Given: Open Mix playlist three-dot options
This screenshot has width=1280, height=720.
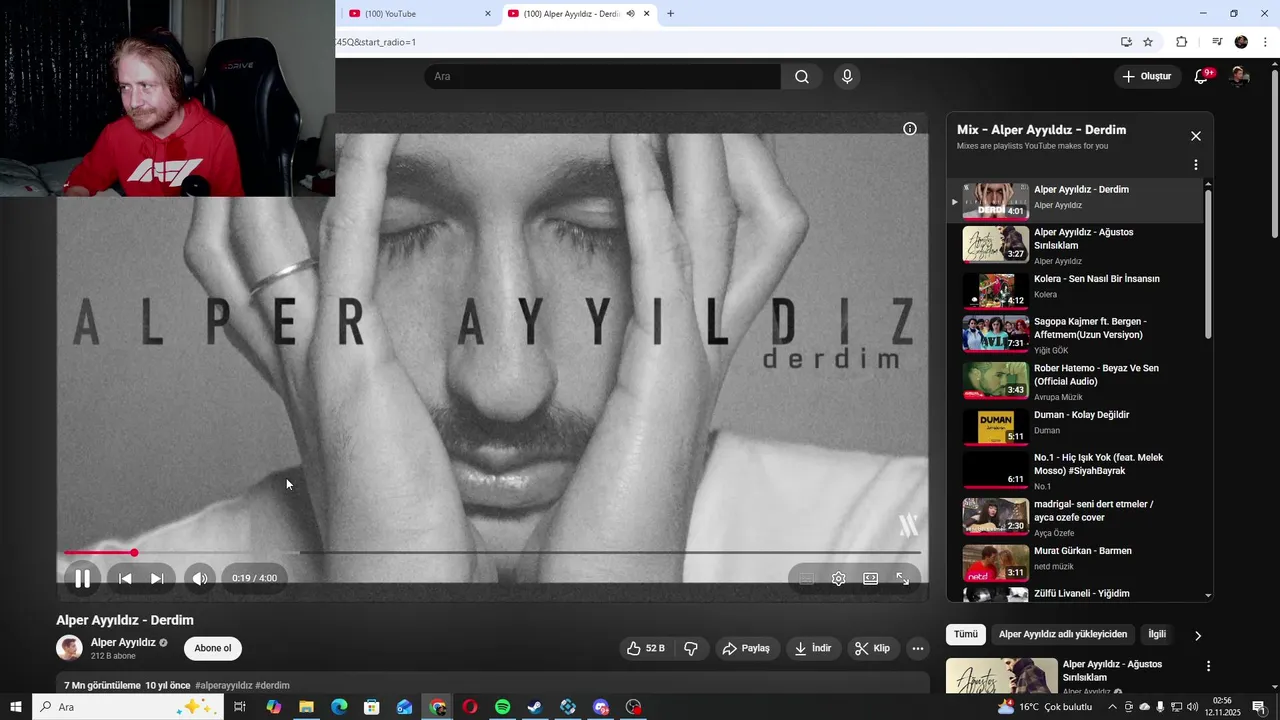Looking at the screenshot, I should coord(1196,165).
